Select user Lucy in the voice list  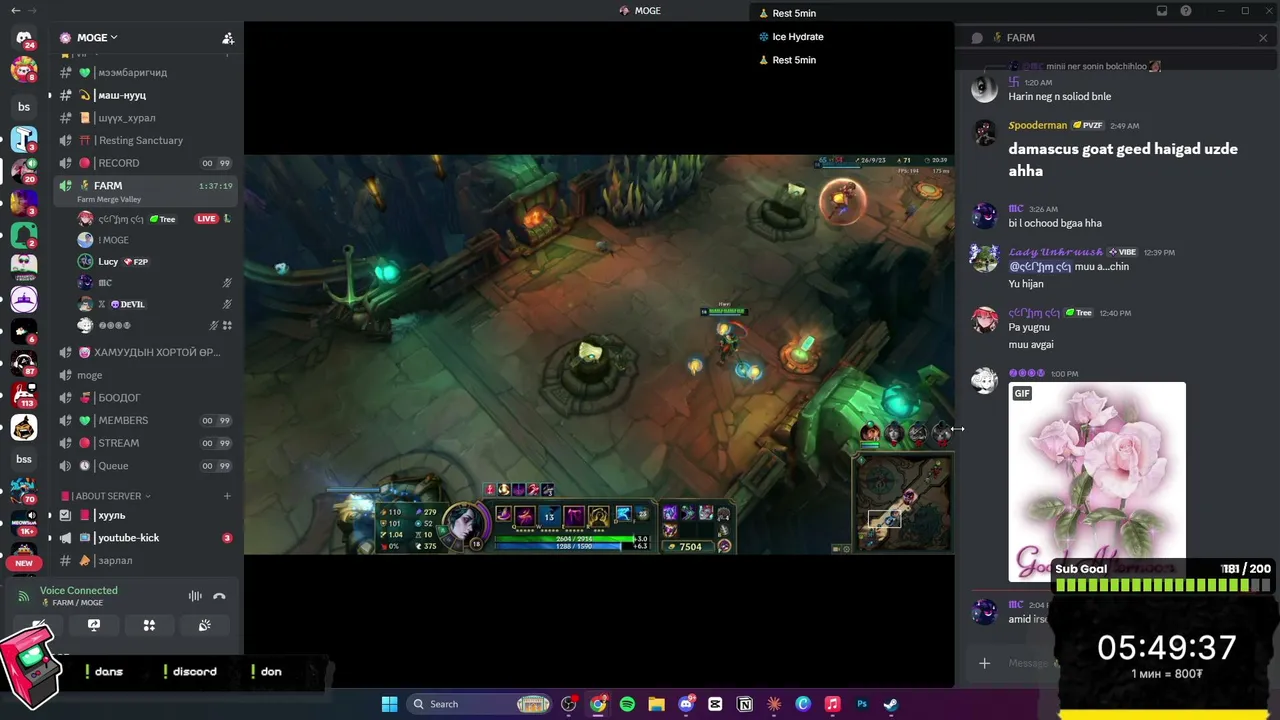coord(155,261)
